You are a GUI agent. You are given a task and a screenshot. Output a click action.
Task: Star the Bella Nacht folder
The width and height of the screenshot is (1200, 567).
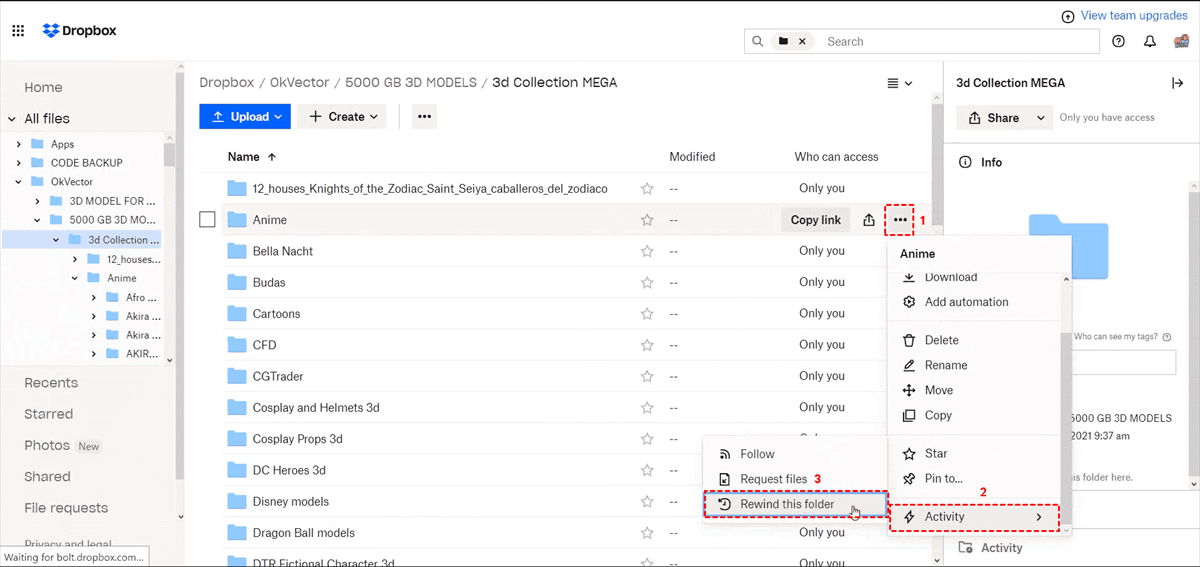pos(647,251)
